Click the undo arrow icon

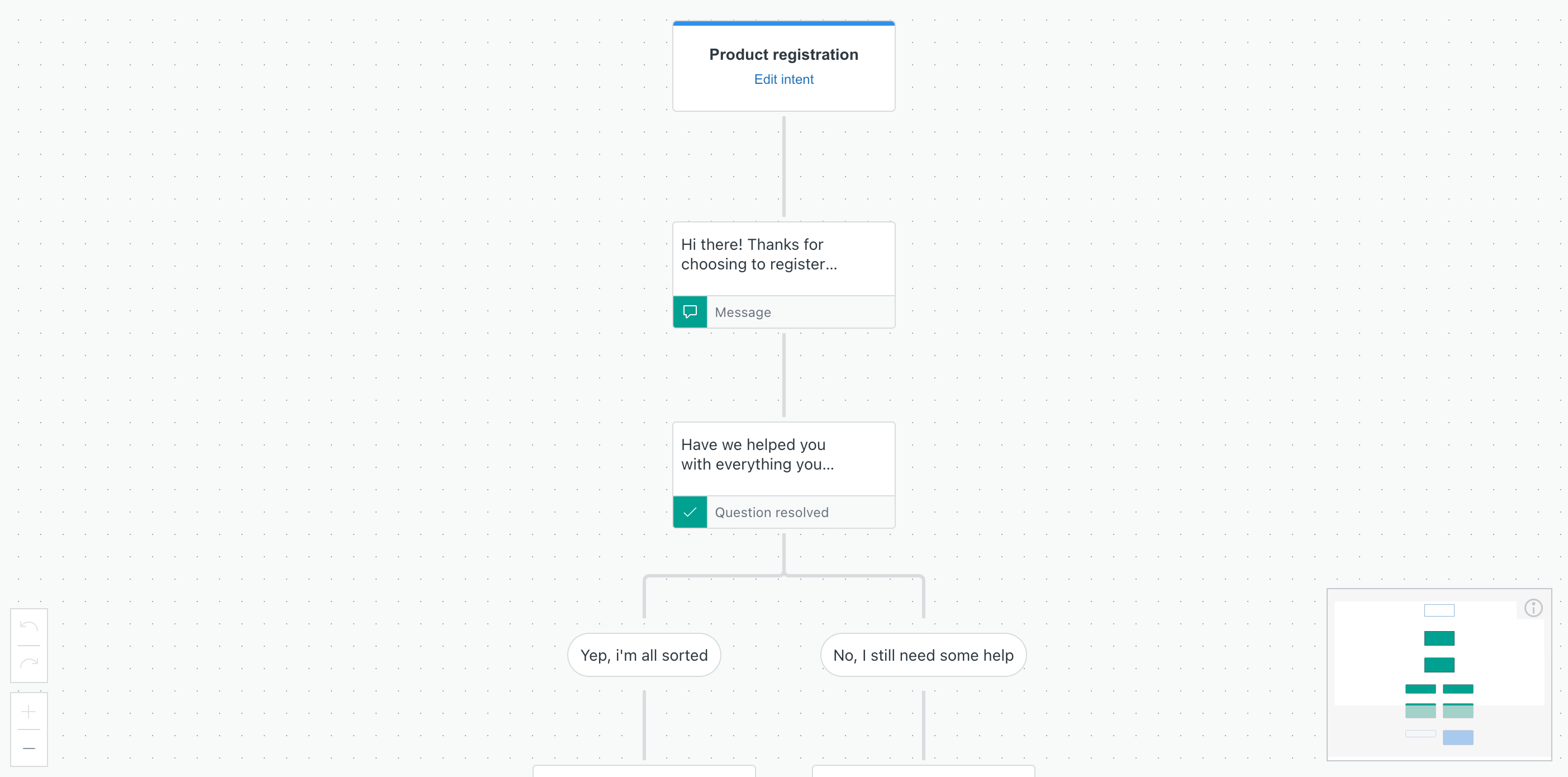point(28,627)
